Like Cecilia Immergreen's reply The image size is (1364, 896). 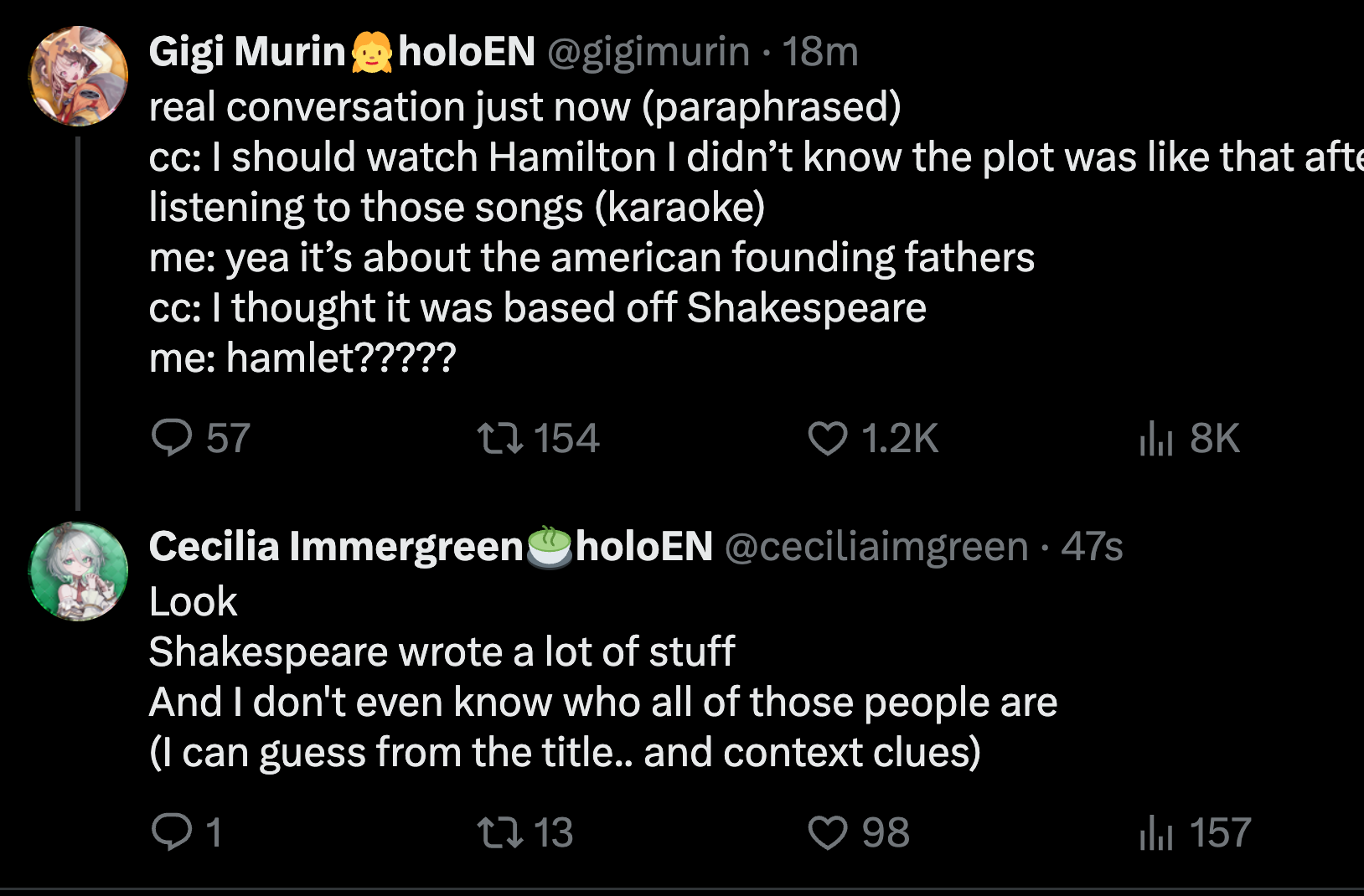coord(828,832)
